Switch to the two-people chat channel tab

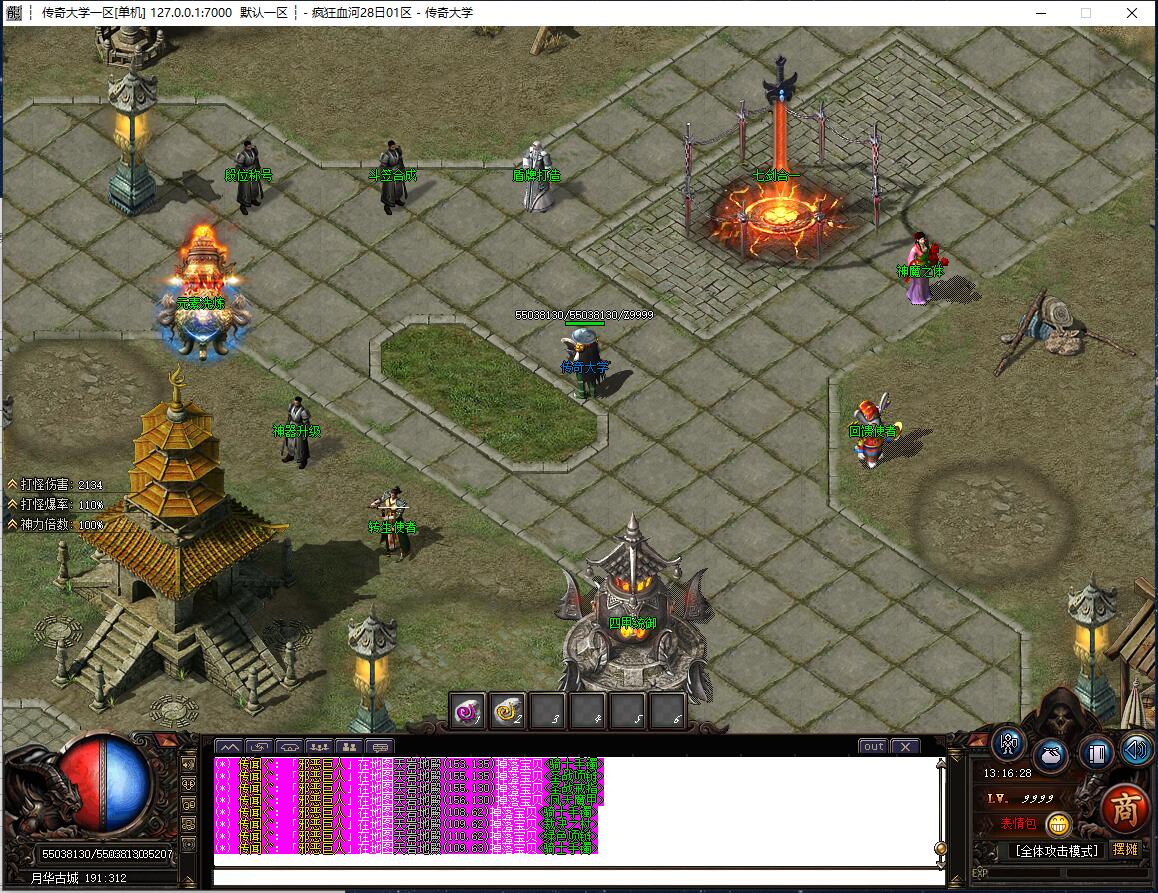tap(349, 747)
